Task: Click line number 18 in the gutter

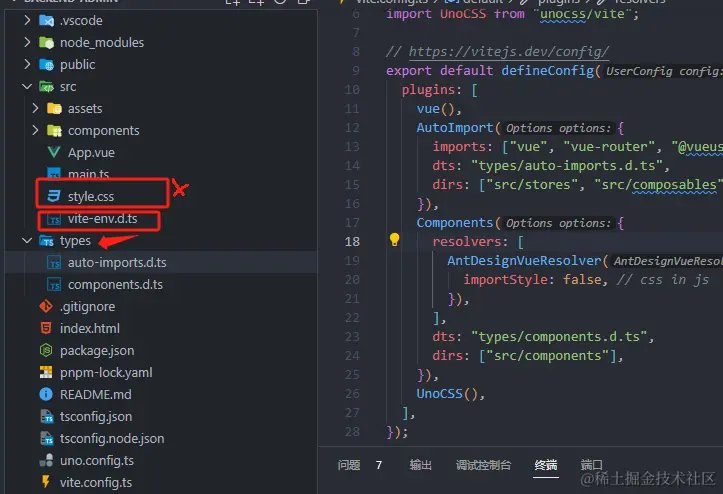Action: [x=352, y=241]
